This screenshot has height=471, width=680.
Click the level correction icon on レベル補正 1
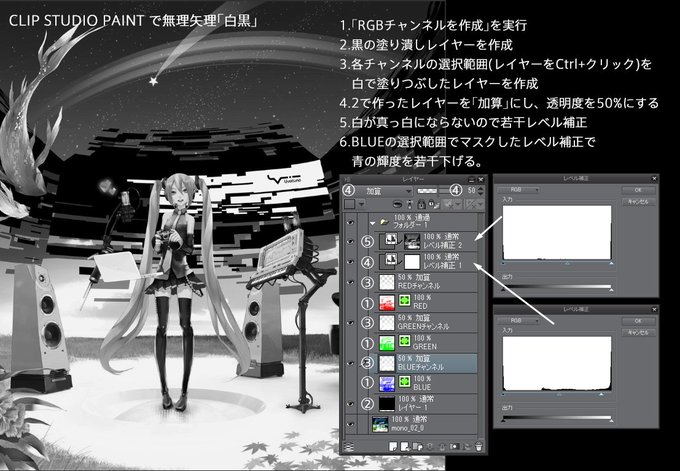(x=391, y=260)
